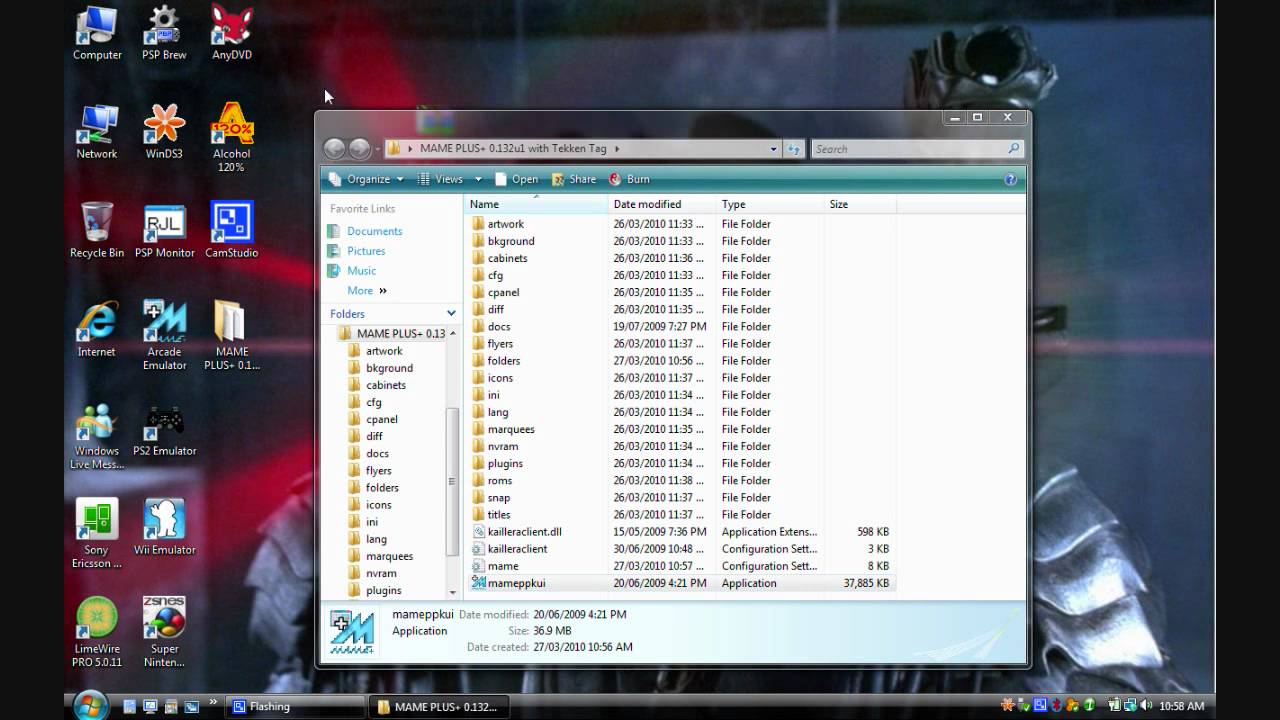Launch WinDS3 desktop shortcut
Screen dimensions: 1280x720
click(164, 133)
